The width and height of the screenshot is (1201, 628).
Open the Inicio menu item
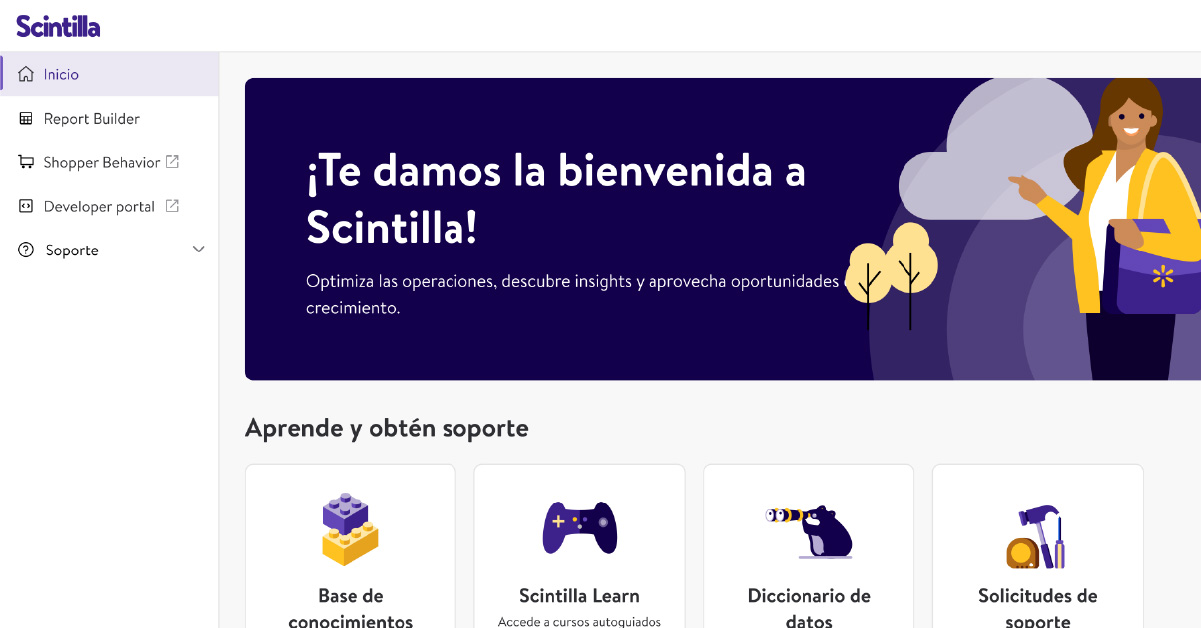pos(109,74)
